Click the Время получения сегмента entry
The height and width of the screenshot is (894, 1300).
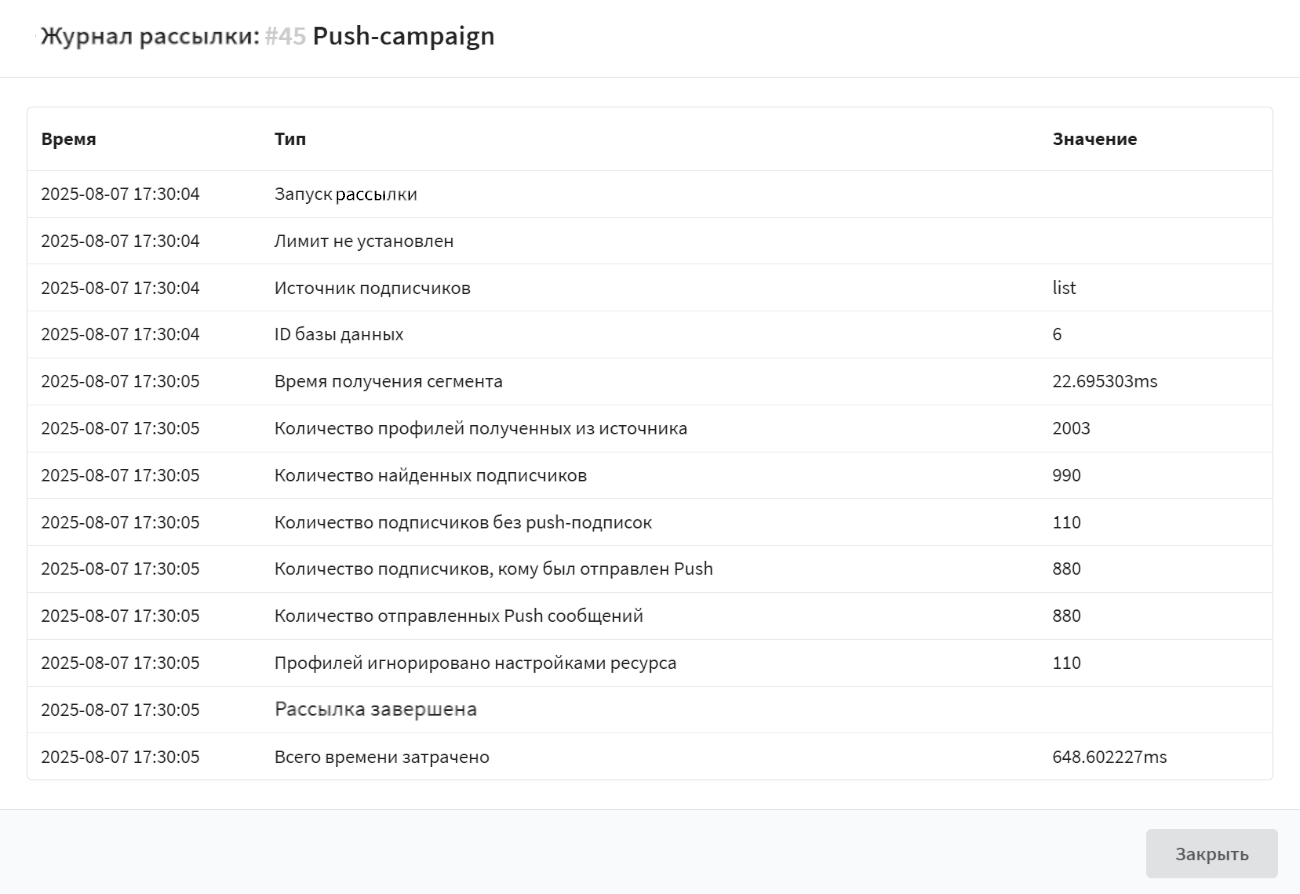point(388,381)
